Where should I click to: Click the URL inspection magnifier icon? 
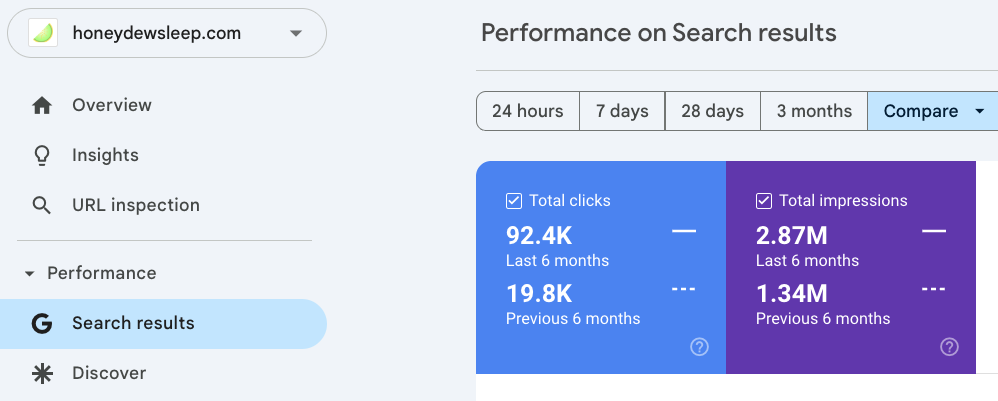[x=42, y=205]
